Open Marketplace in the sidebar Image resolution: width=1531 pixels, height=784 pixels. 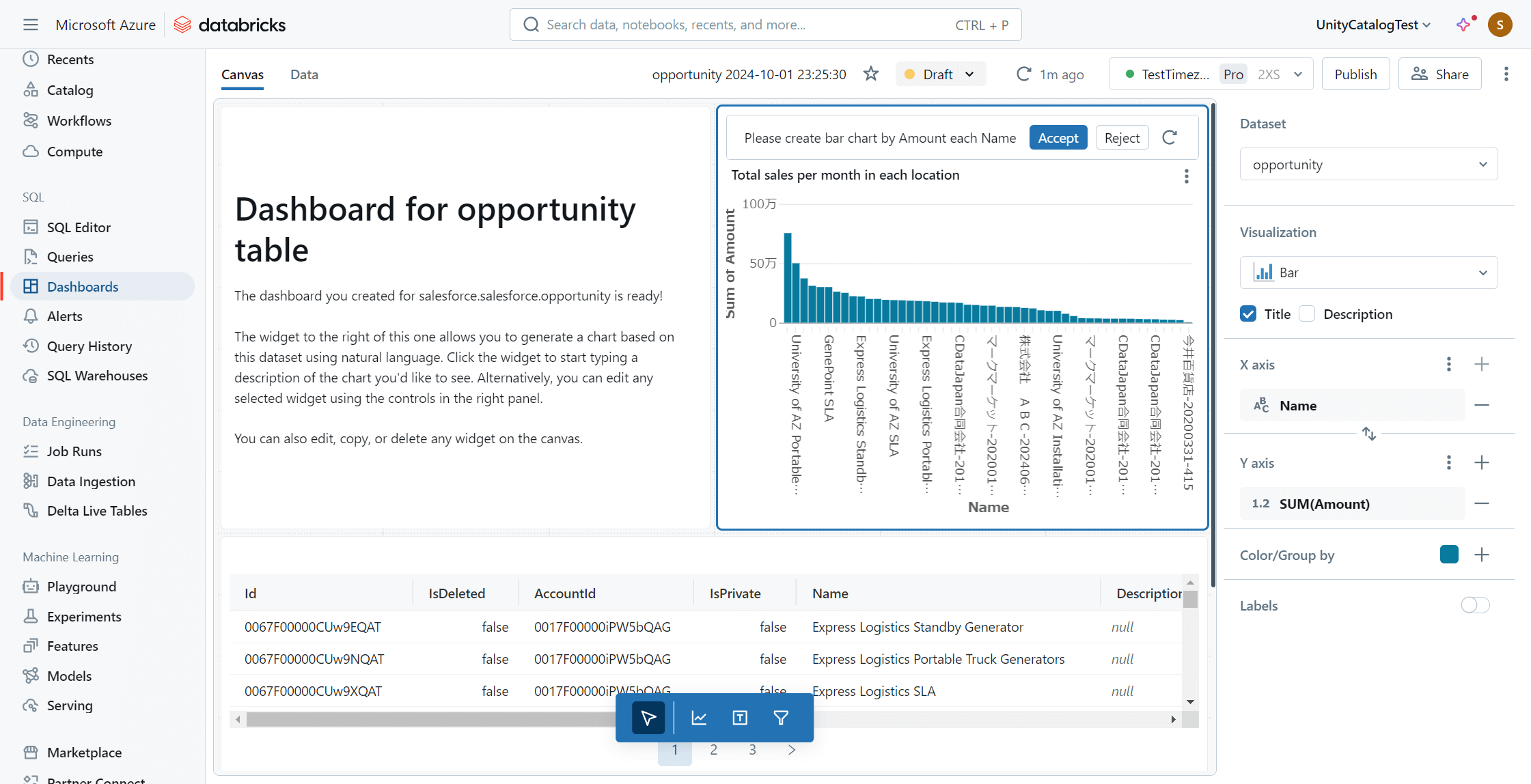coord(84,753)
